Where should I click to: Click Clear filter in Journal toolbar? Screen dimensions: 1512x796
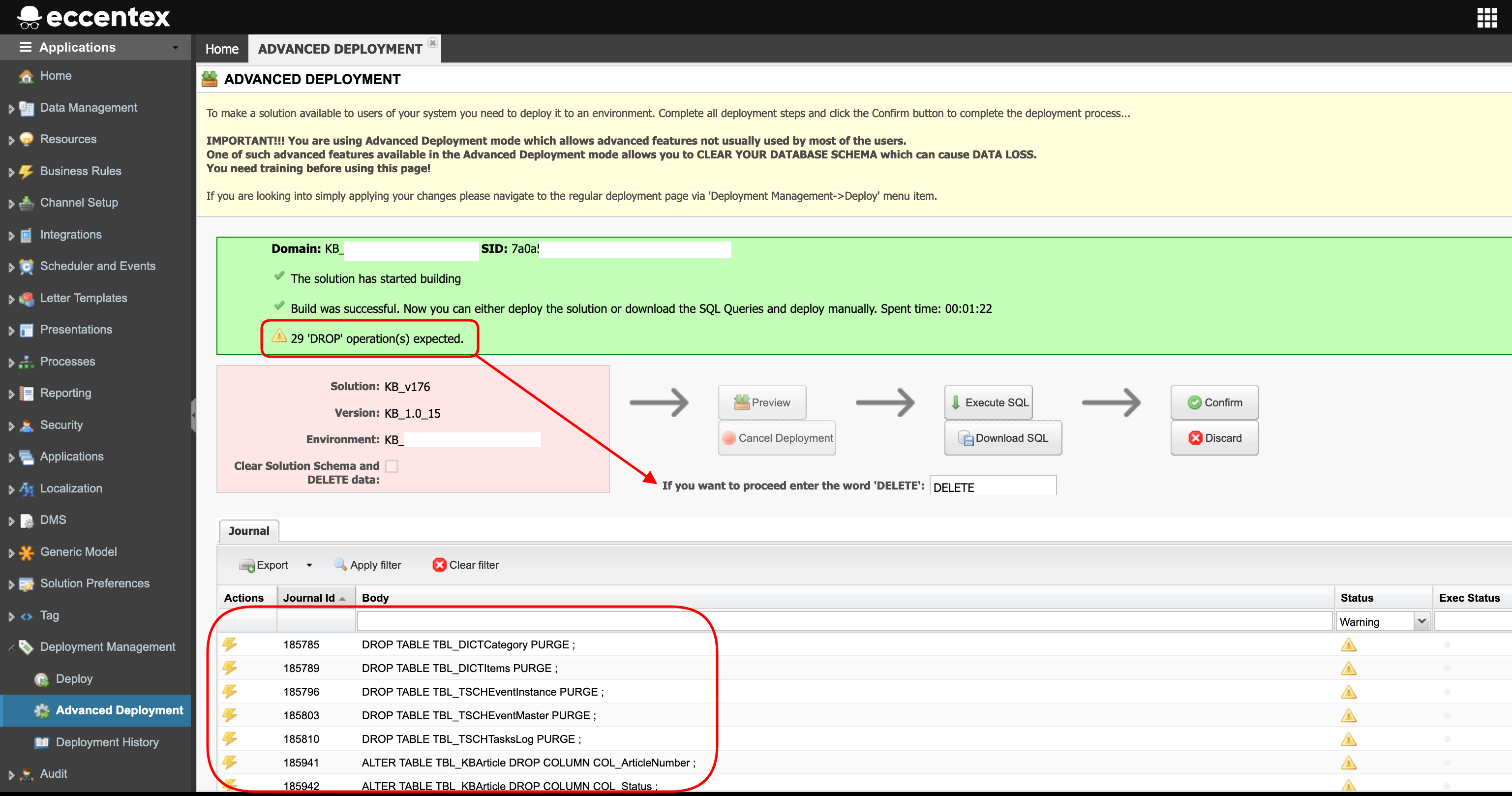click(466, 565)
